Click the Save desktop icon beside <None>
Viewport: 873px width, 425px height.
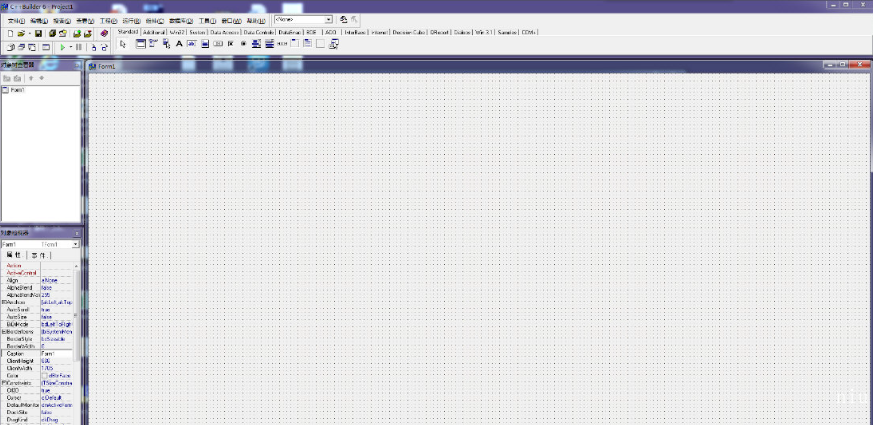(x=344, y=19)
